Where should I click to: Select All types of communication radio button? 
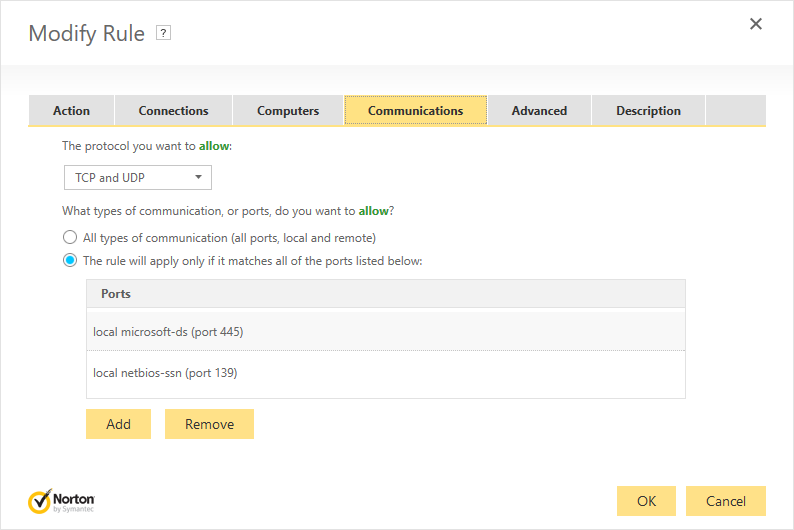[x=70, y=237]
